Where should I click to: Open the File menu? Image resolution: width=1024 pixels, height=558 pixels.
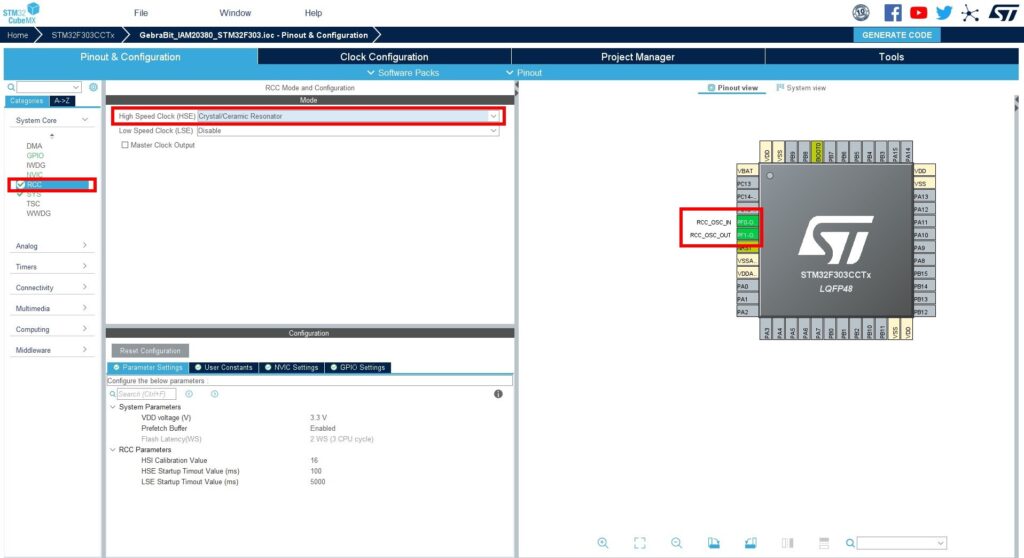[x=141, y=12]
